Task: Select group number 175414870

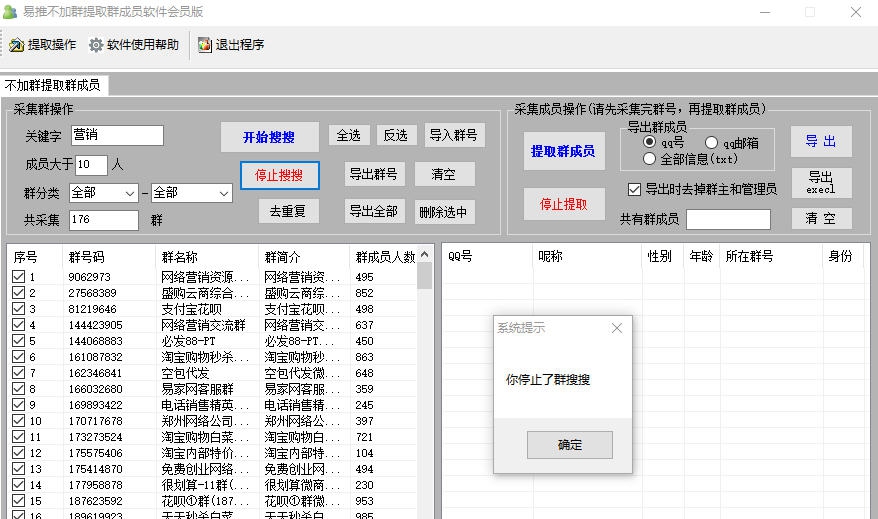Action: coord(95,469)
